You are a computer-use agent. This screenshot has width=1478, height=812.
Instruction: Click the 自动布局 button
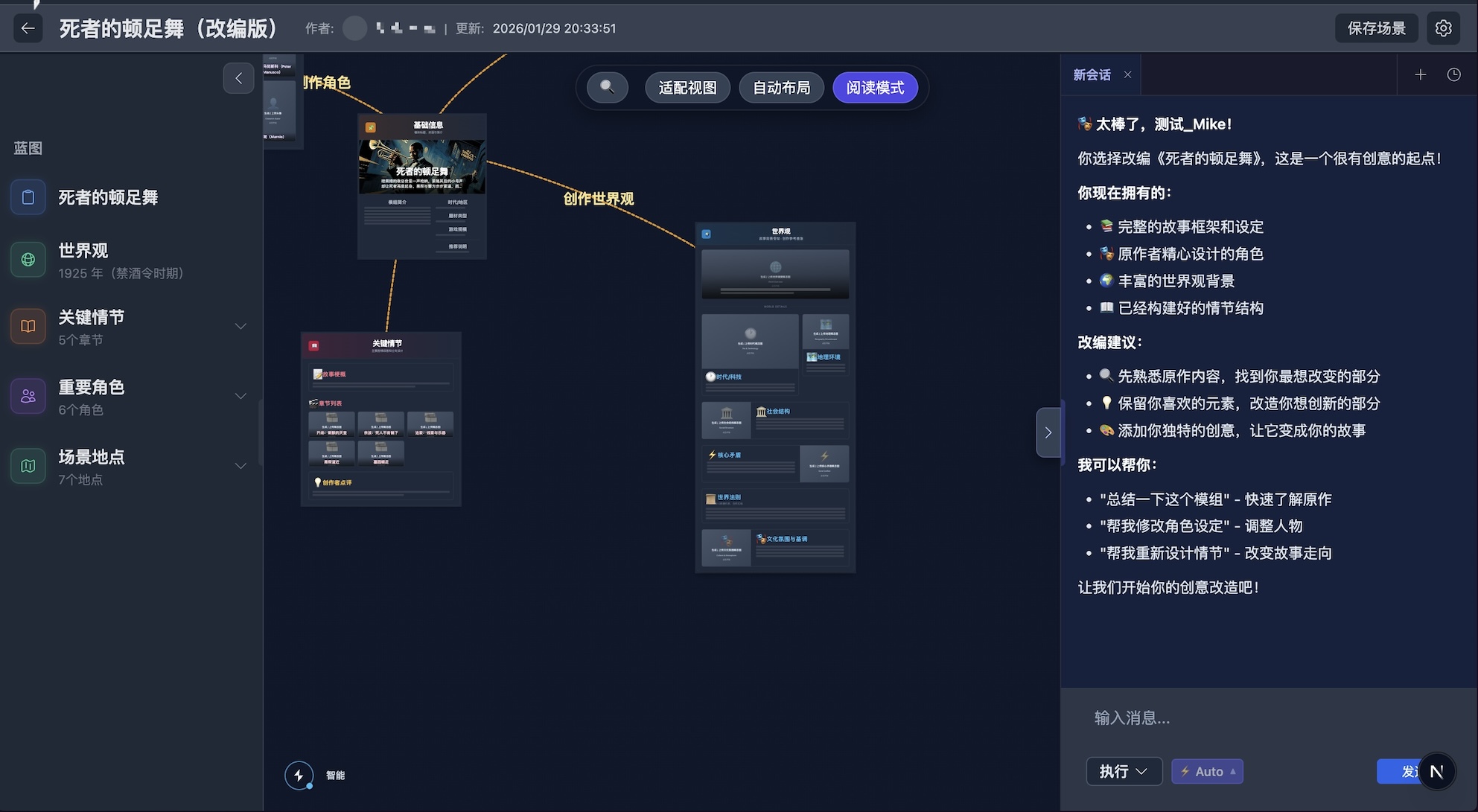[x=781, y=87]
